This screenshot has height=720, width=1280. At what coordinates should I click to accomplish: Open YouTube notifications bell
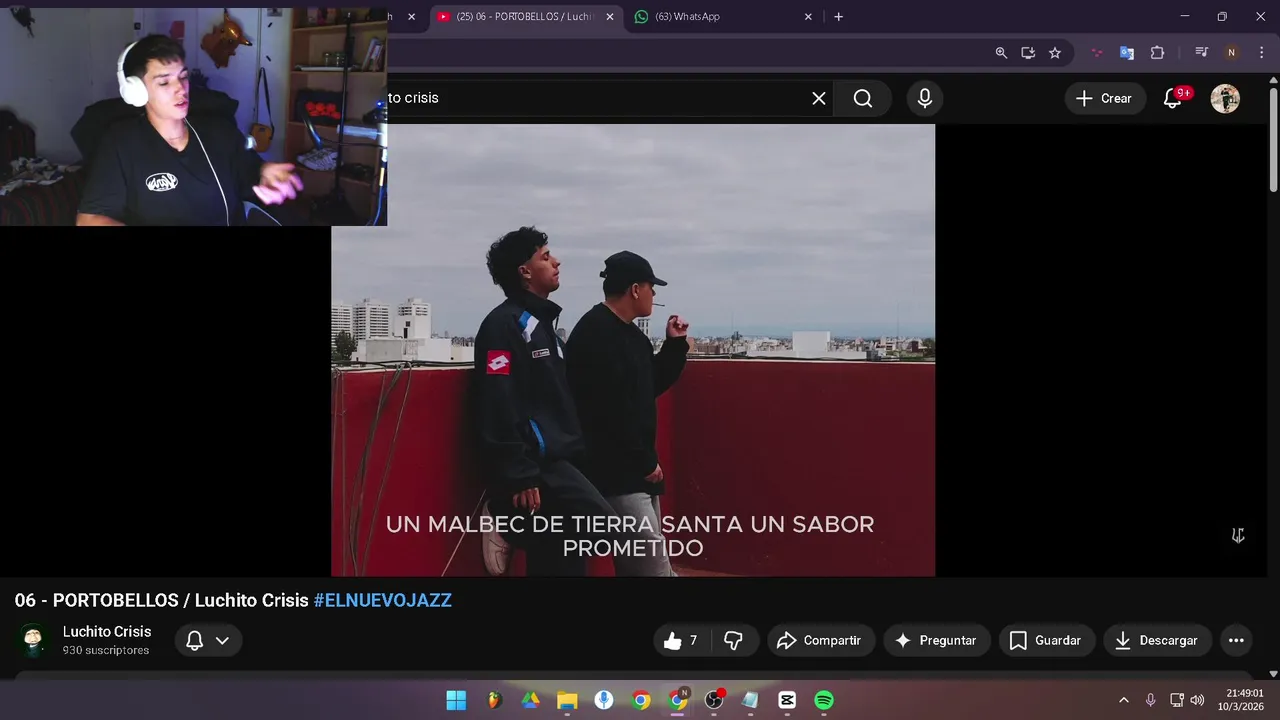(1174, 98)
